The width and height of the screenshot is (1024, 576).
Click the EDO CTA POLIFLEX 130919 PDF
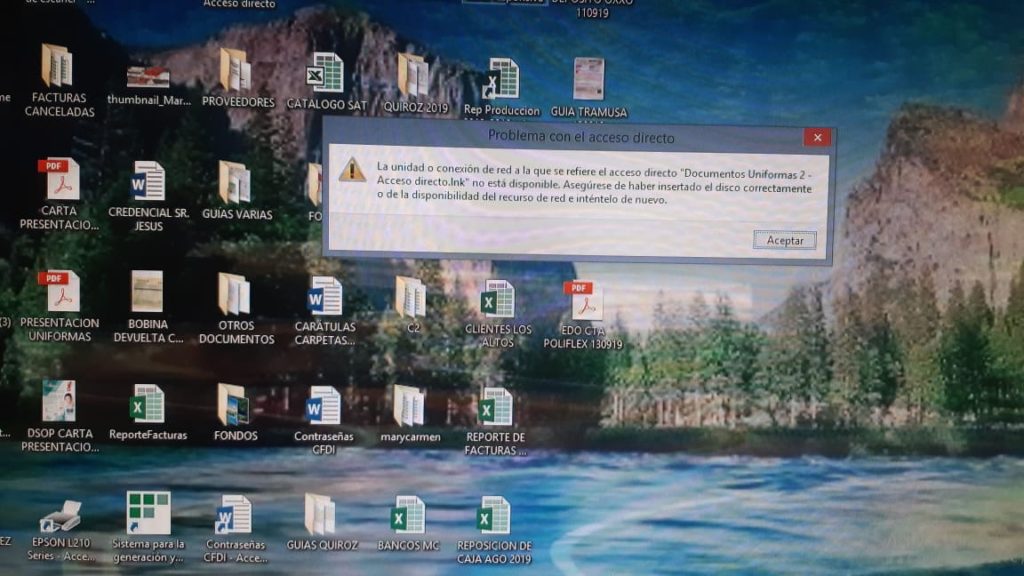583,302
